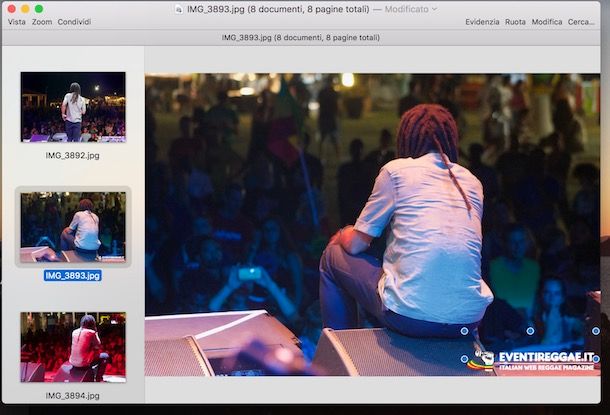Click the top-left selection handle of the logo

pyautogui.click(x=464, y=331)
